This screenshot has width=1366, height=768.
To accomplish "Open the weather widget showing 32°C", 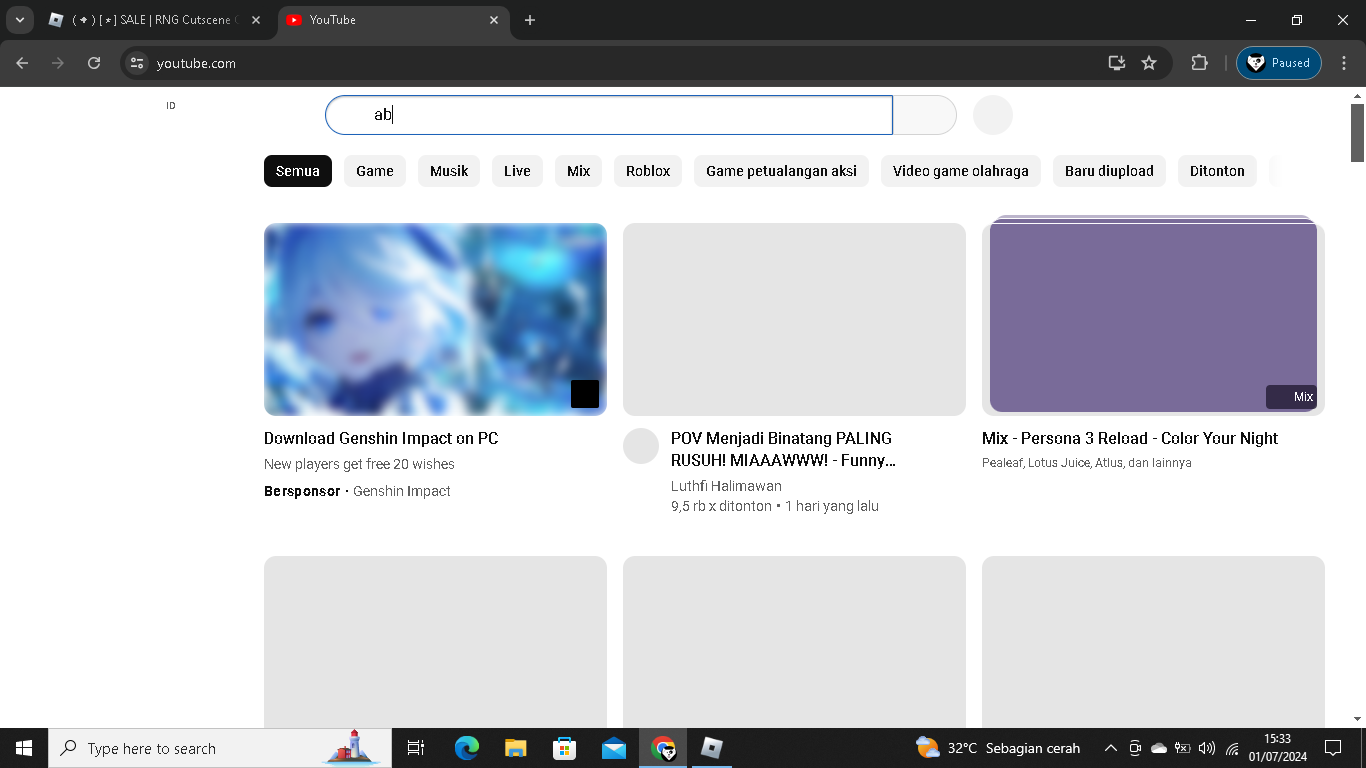I will (x=998, y=748).
